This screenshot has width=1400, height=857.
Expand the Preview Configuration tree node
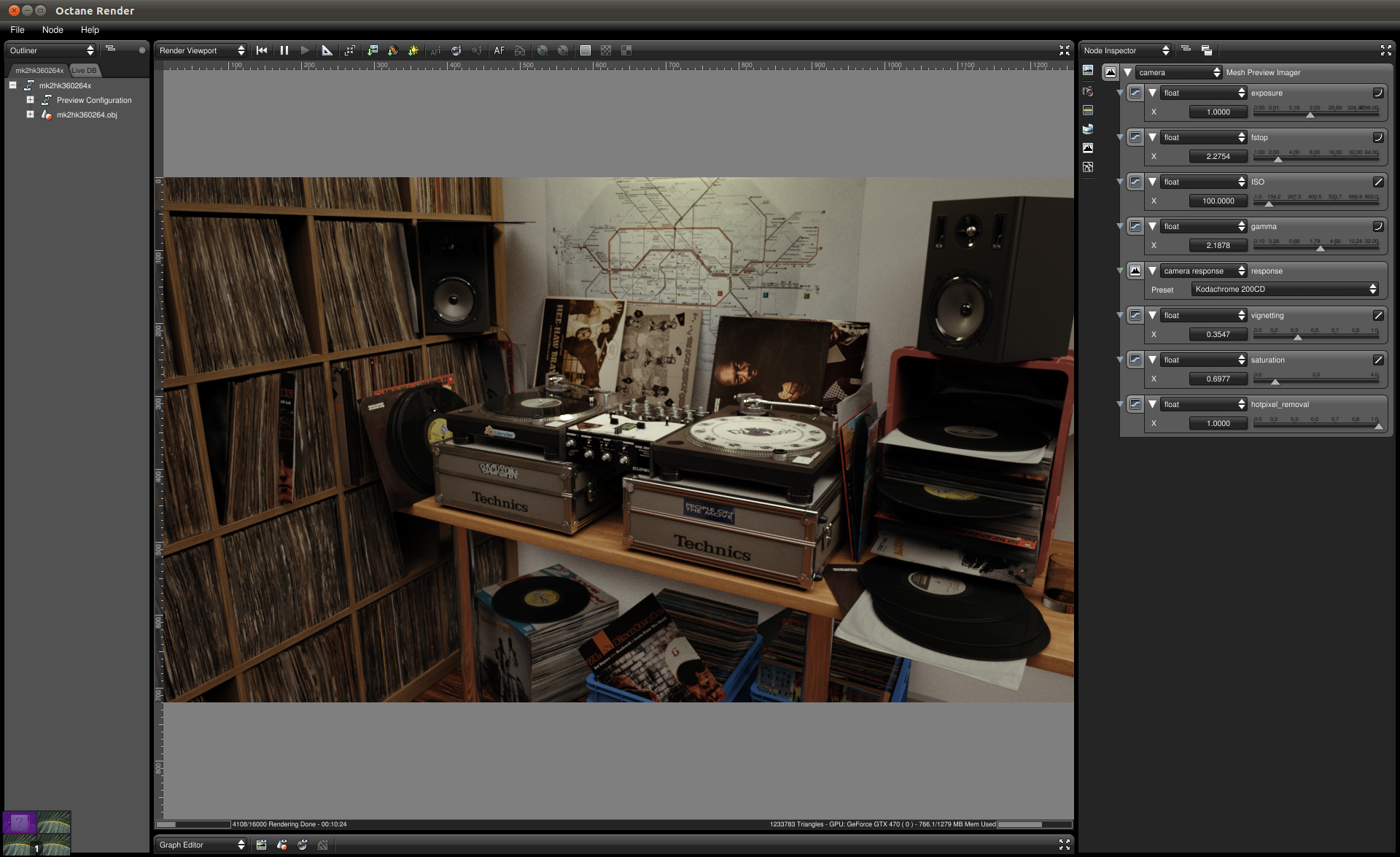click(30, 100)
